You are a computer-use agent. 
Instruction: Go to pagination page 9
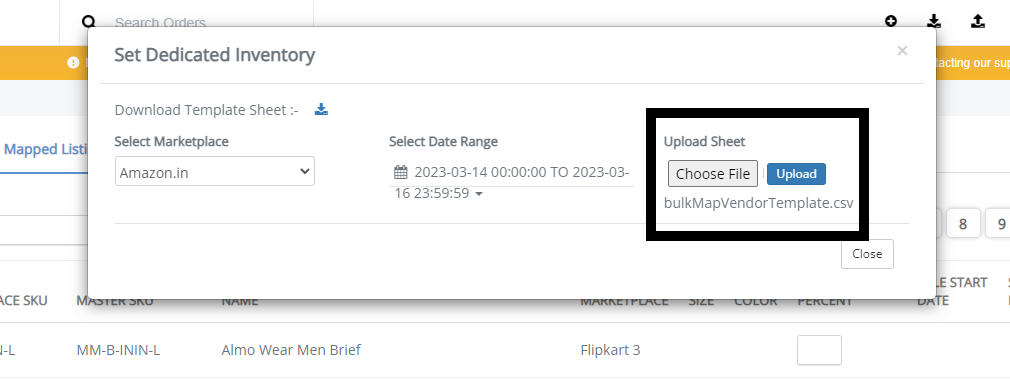[1000, 223]
